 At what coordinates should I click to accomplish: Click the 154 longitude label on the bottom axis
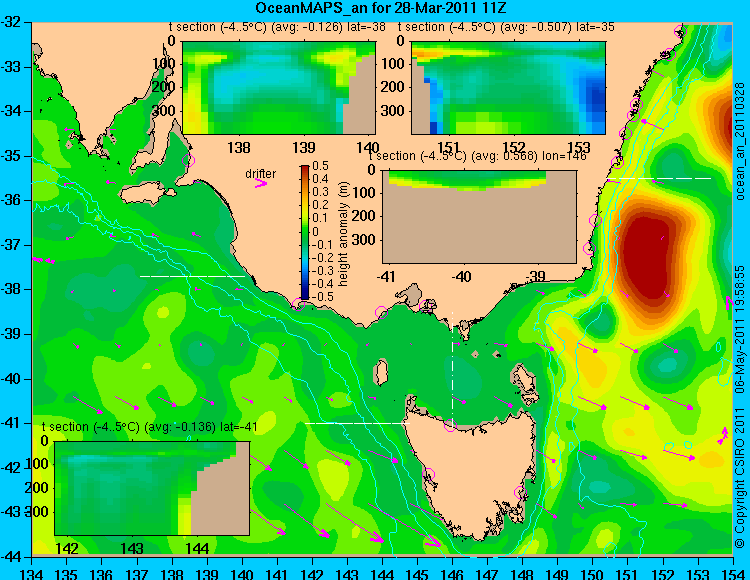point(733,573)
